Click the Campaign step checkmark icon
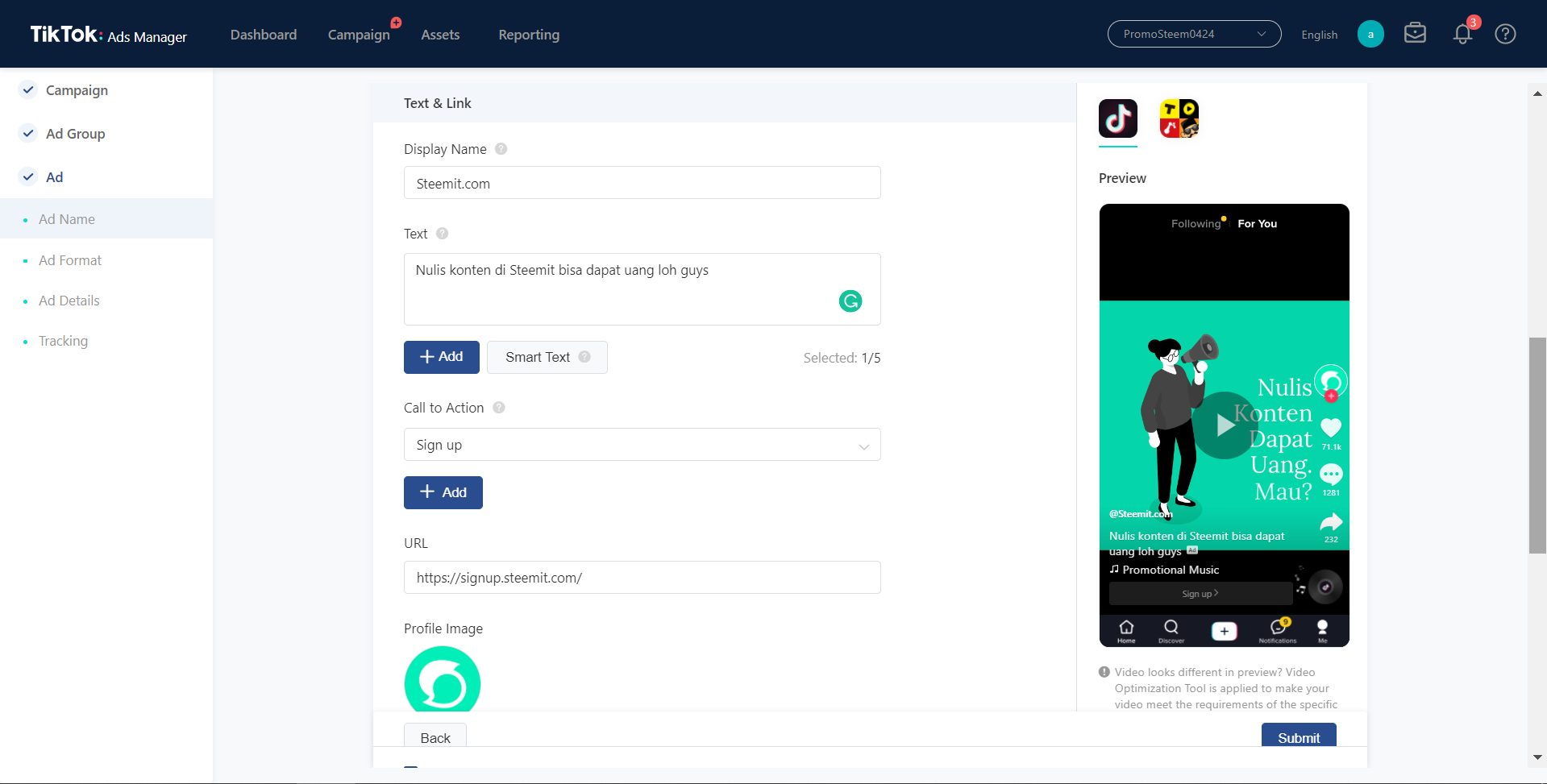This screenshot has height=784, width=1547. coord(28,89)
